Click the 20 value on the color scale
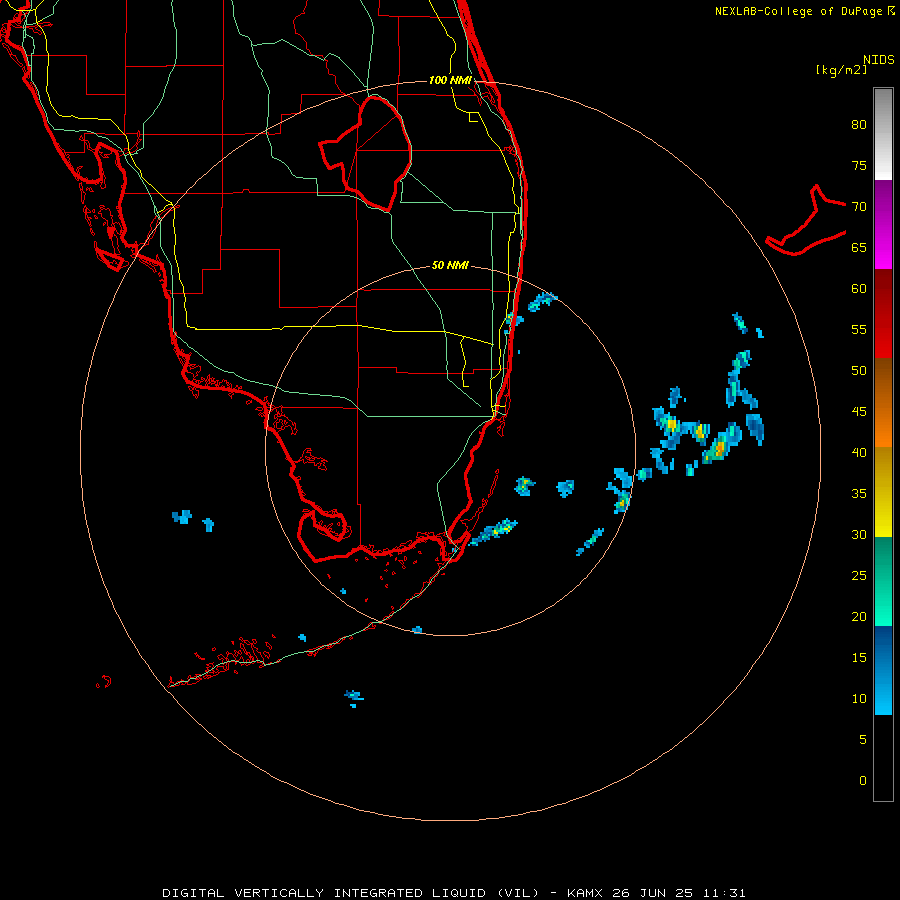The width and height of the screenshot is (900, 900). (x=859, y=616)
